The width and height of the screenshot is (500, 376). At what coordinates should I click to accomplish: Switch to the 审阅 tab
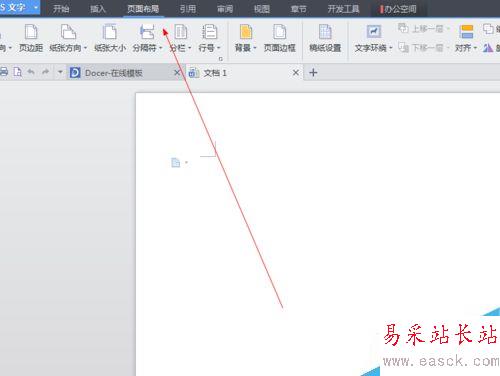coord(225,9)
